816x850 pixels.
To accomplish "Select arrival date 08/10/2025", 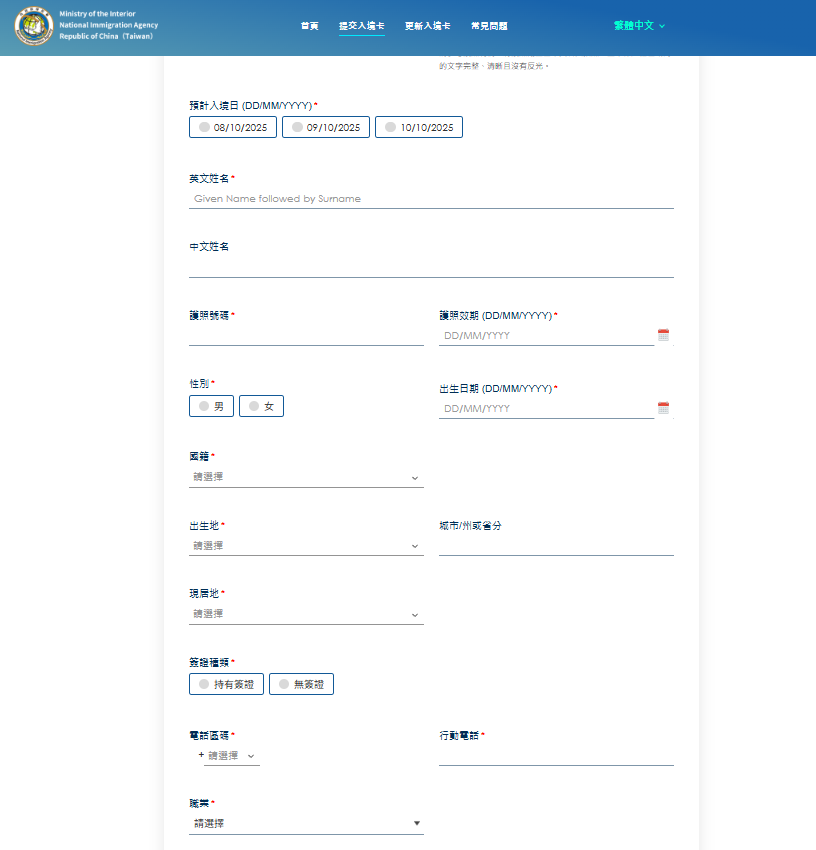I will click(233, 127).
